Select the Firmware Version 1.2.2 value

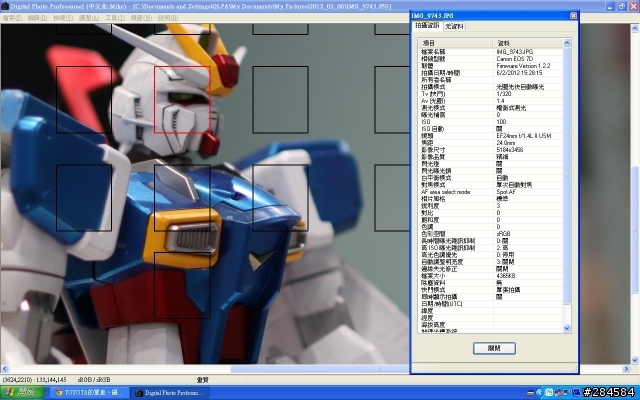523,66
